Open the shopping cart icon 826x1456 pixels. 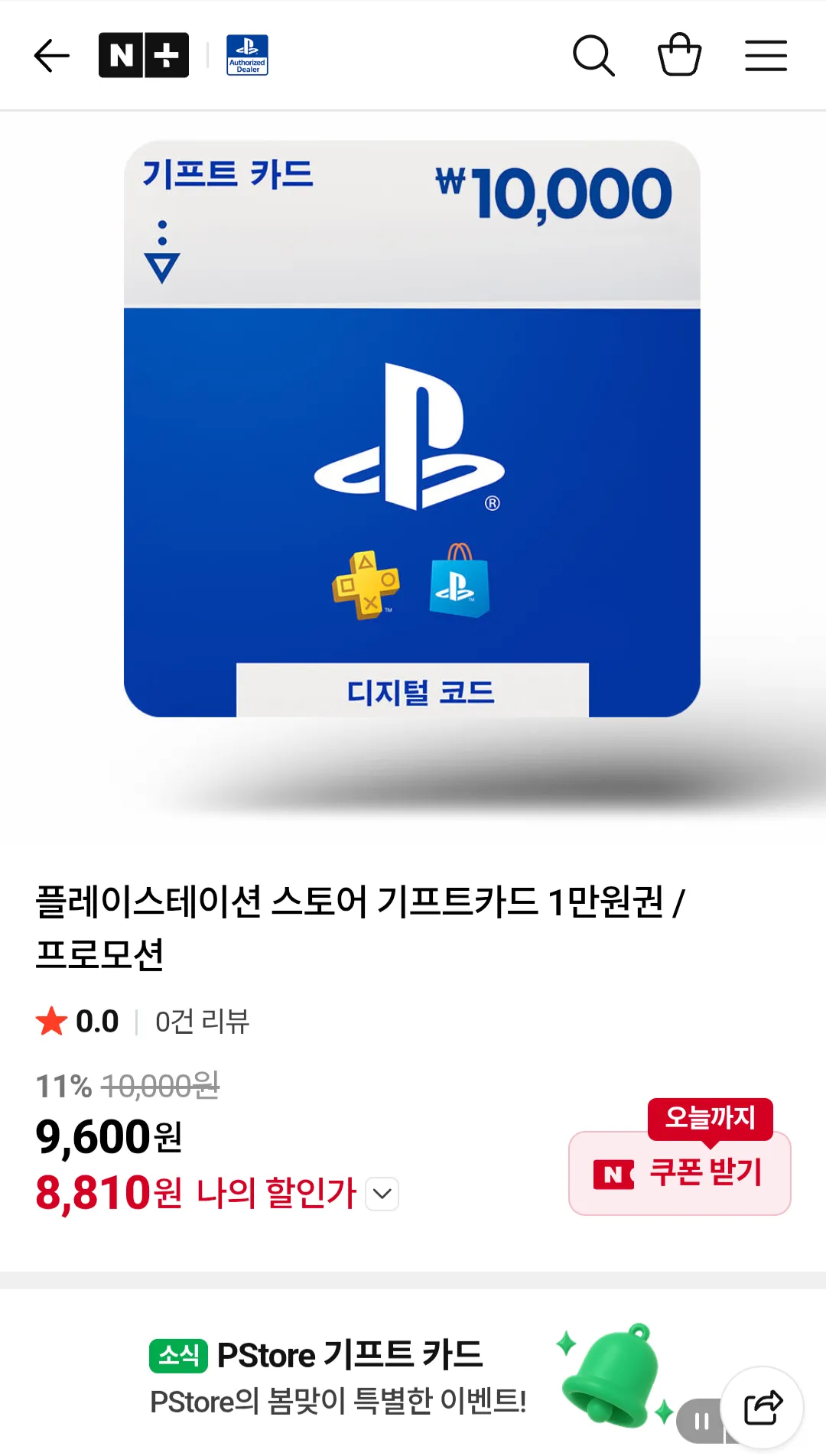click(680, 54)
